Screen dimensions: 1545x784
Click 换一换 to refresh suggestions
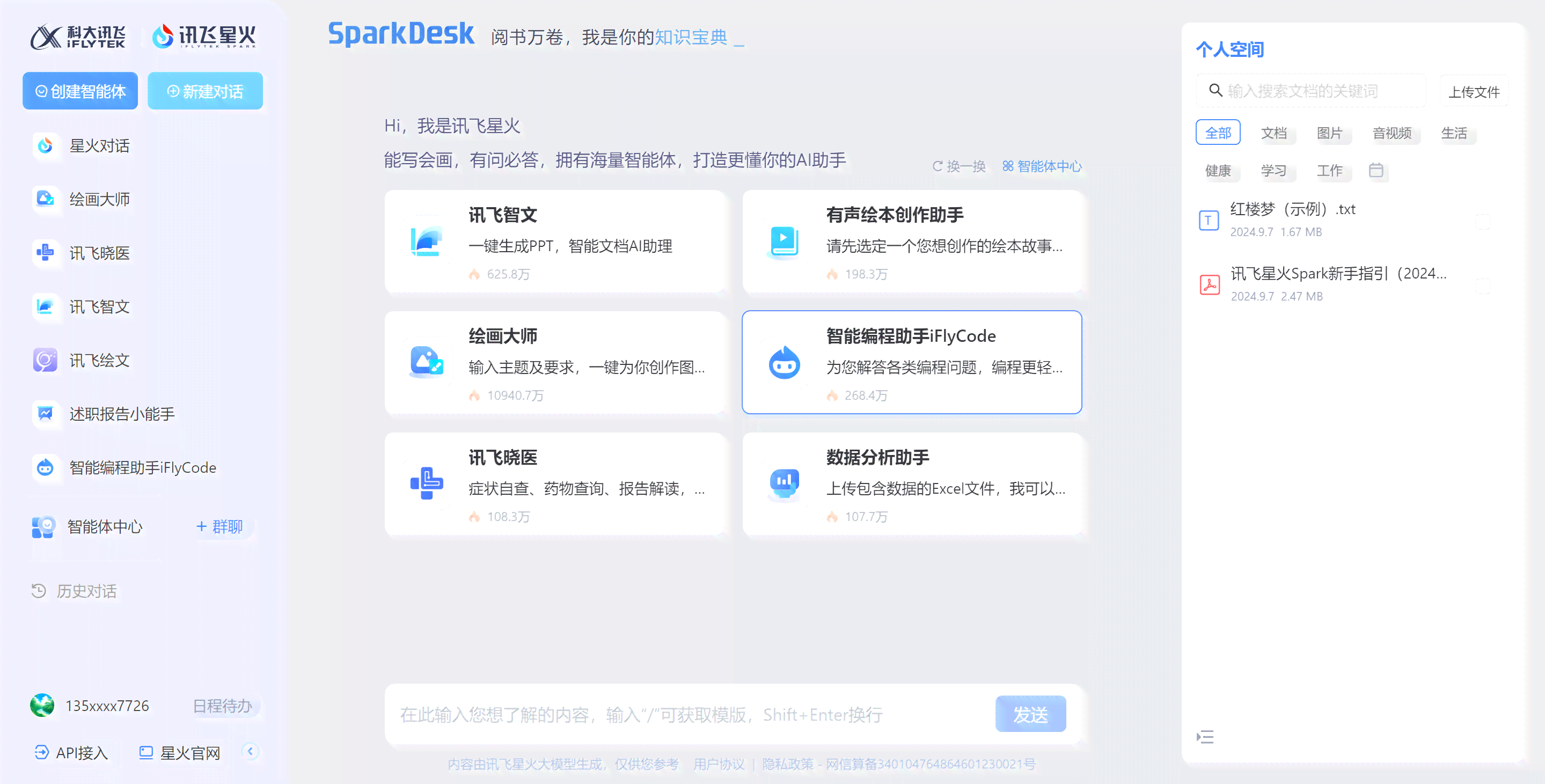pyautogui.click(x=958, y=166)
